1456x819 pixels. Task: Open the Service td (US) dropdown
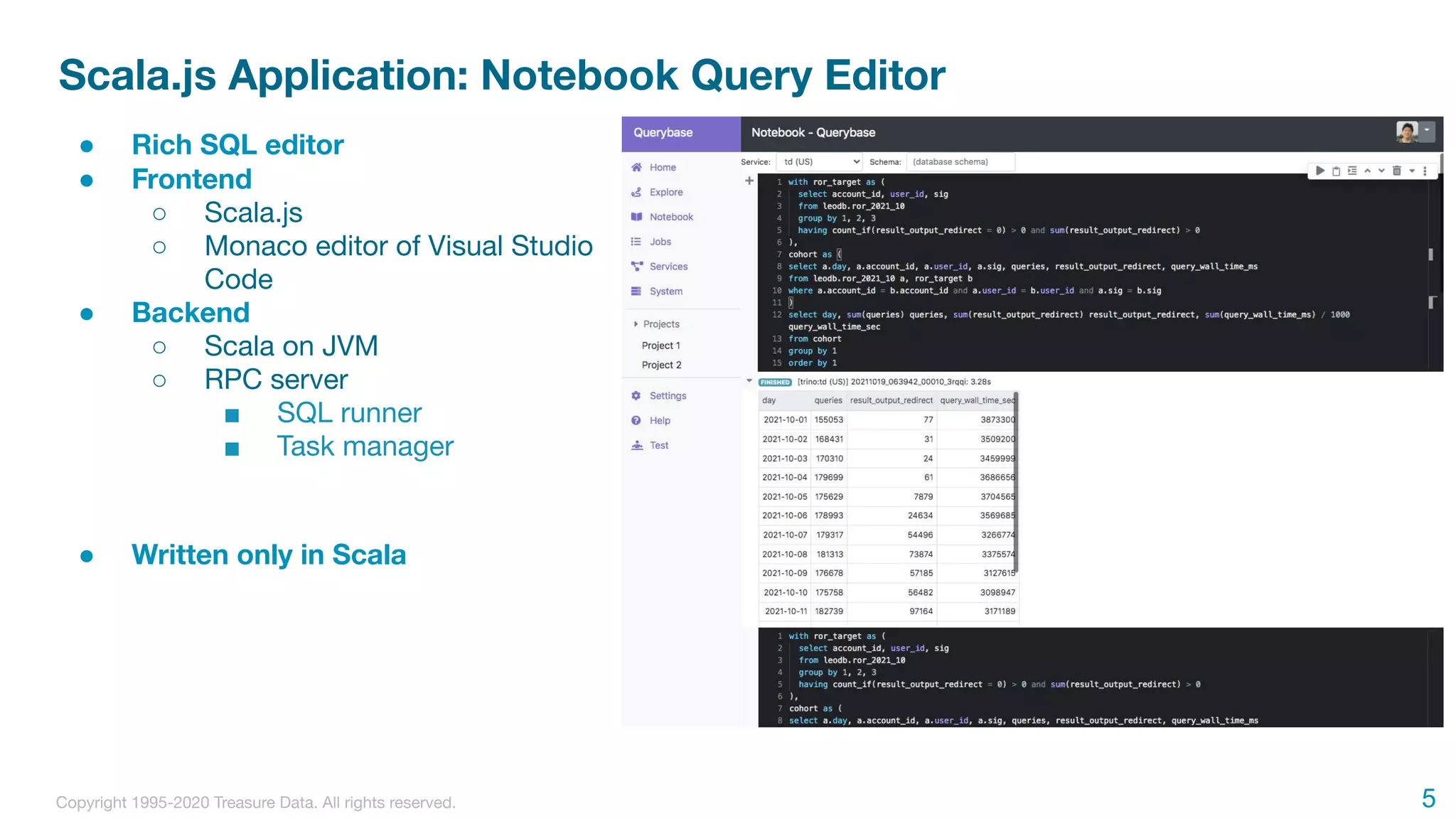819,162
